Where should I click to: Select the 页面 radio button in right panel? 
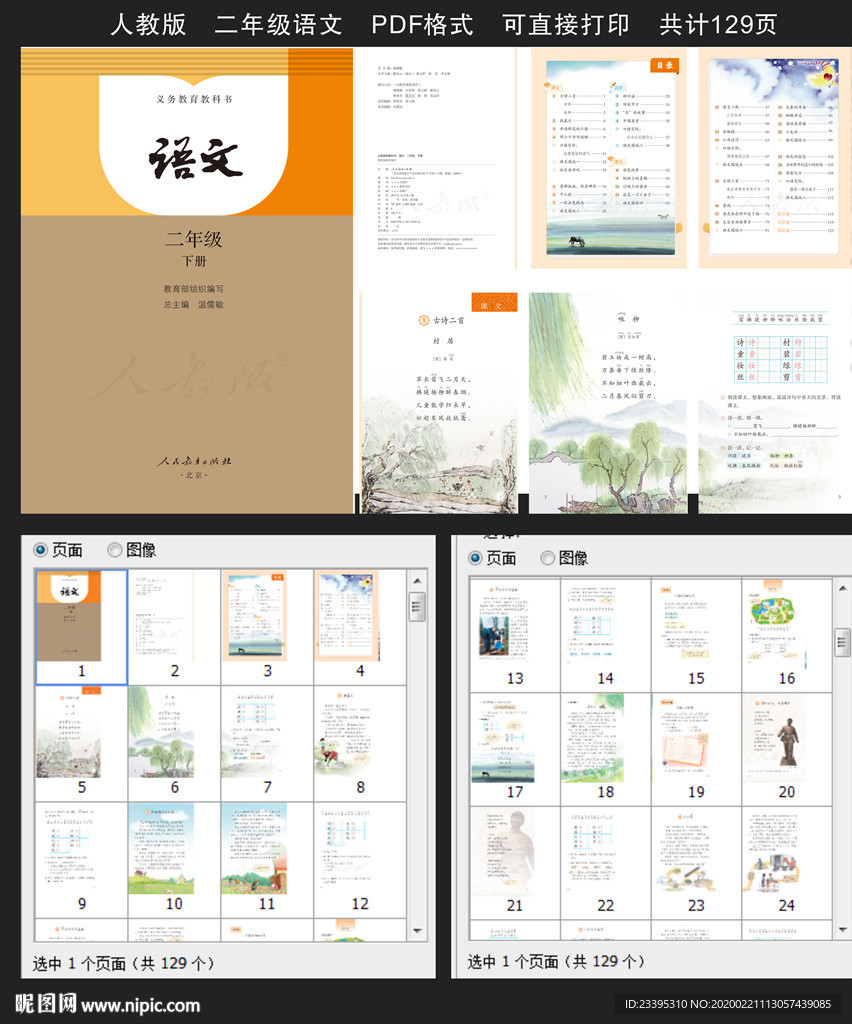point(475,558)
